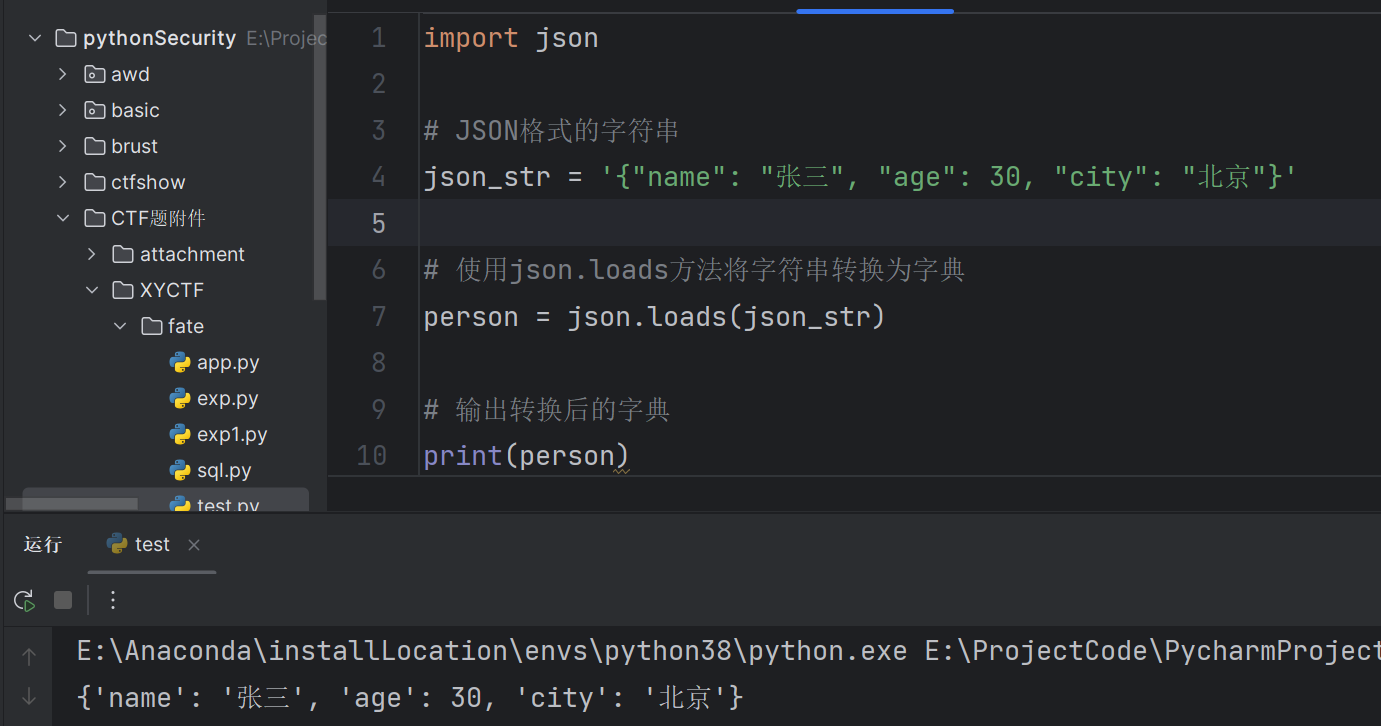Click the Rerun test icon
The height and width of the screenshot is (726, 1381).
coord(24,600)
